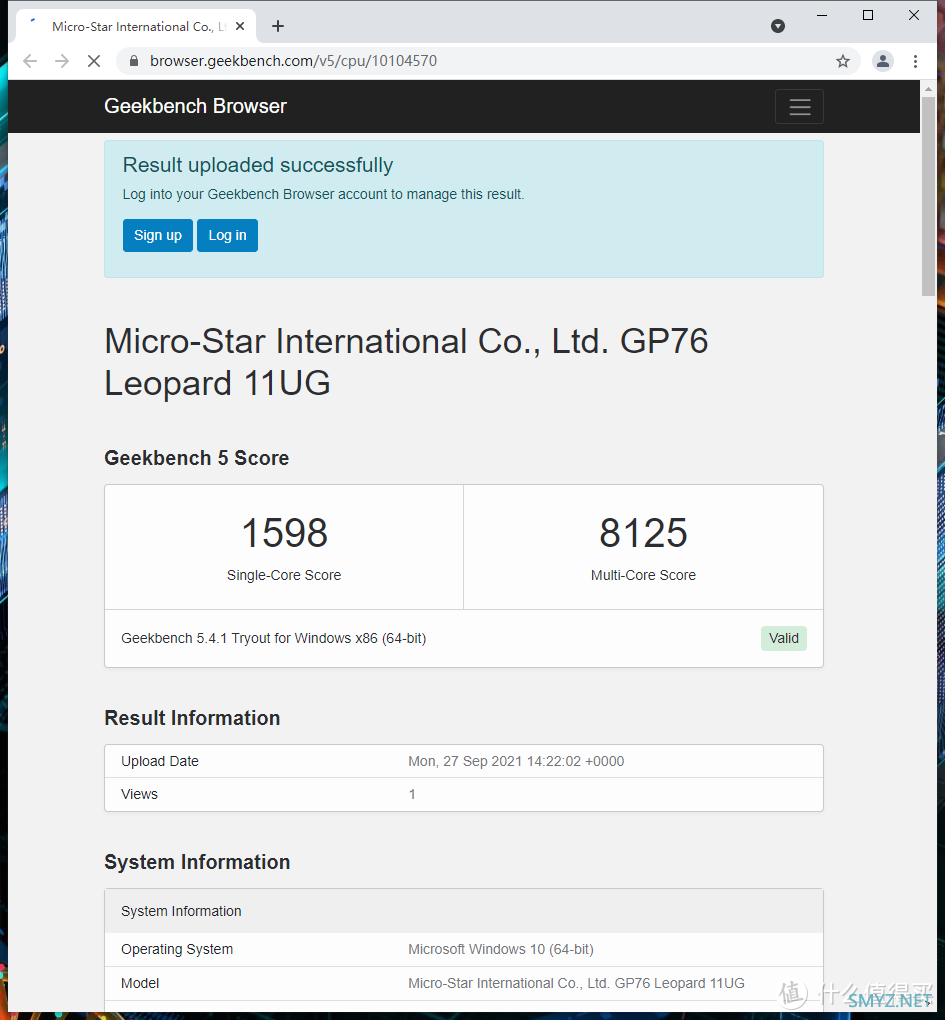Image resolution: width=945 pixels, height=1020 pixels.
Task: Go back to the previous page
Action: point(30,61)
